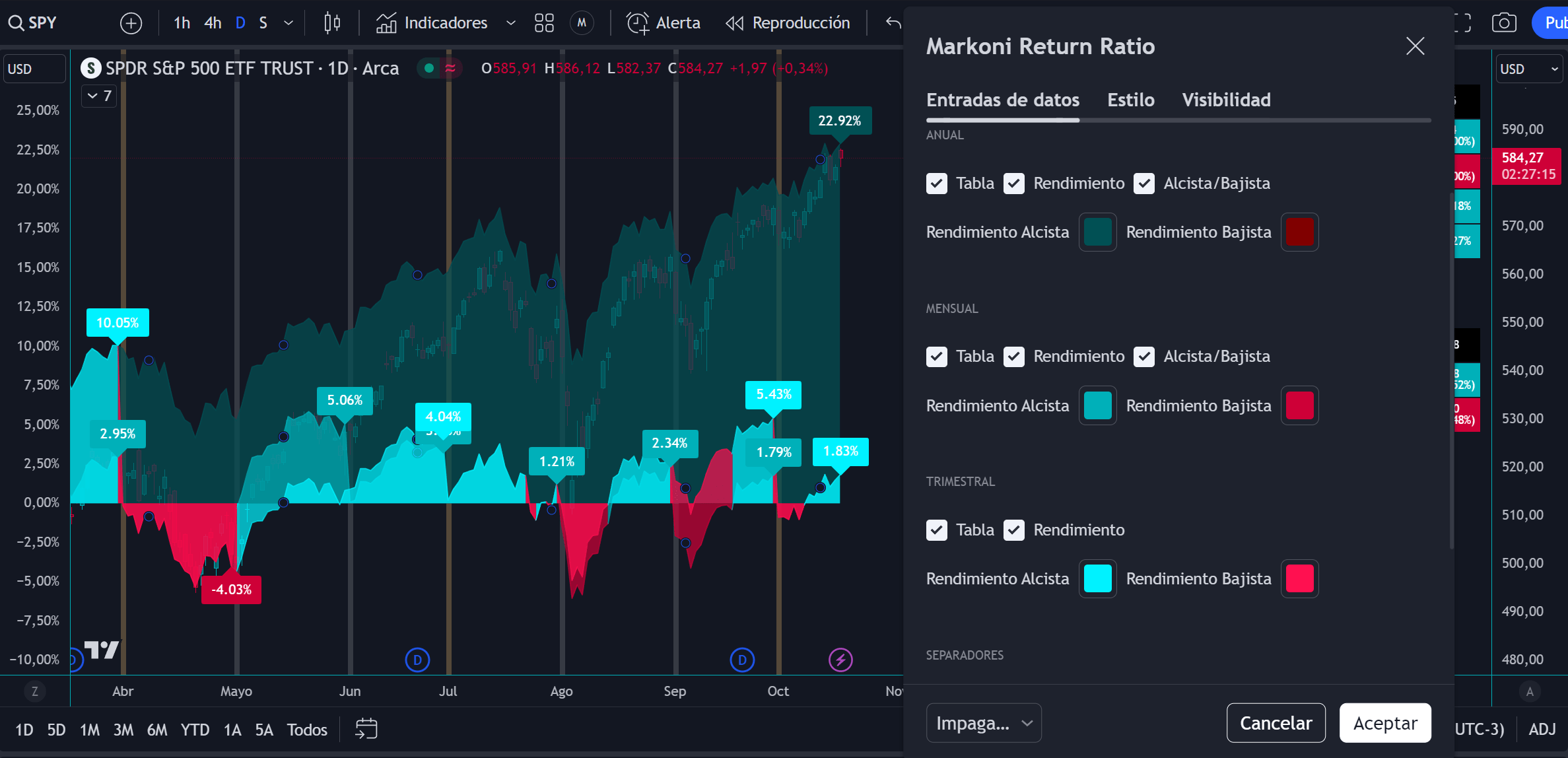Switch to the Estilo tab
Image resolution: width=1568 pixels, height=758 pixels.
click(1131, 100)
